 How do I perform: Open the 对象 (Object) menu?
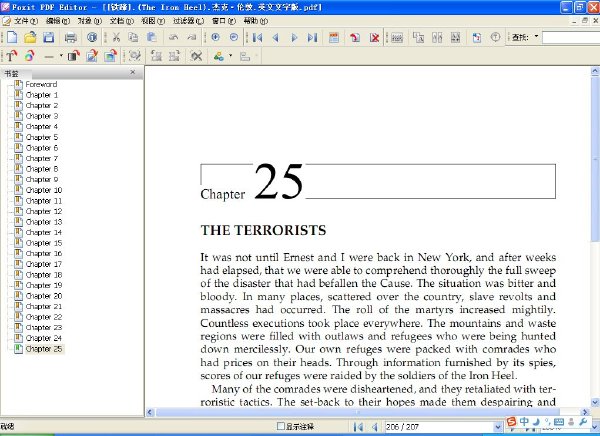(x=90, y=21)
